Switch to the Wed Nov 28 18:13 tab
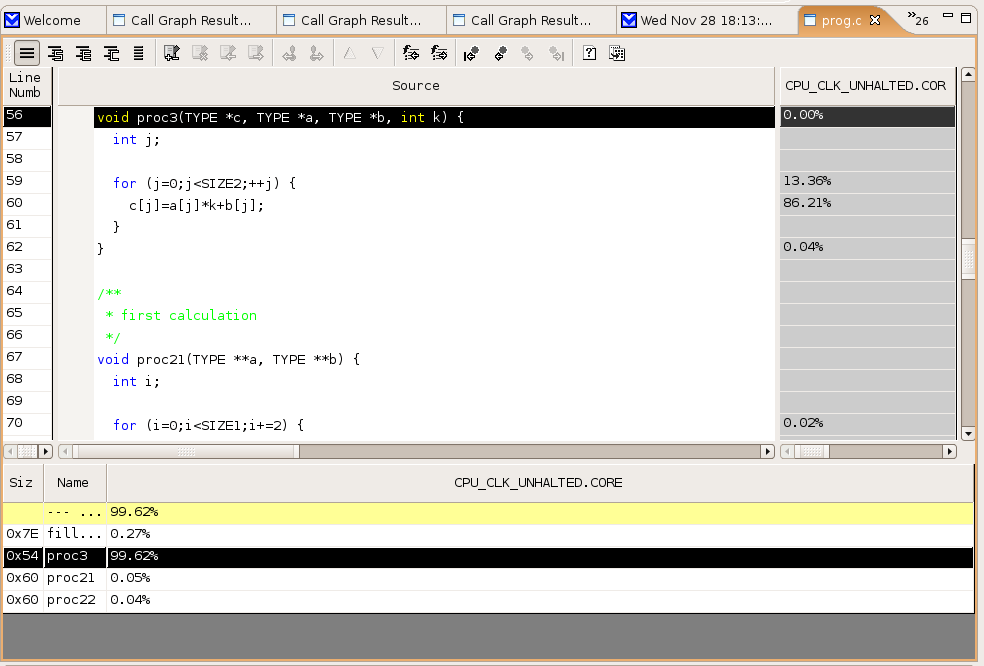The height and width of the screenshot is (666, 984). pyautogui.click(x=705, y=20)
